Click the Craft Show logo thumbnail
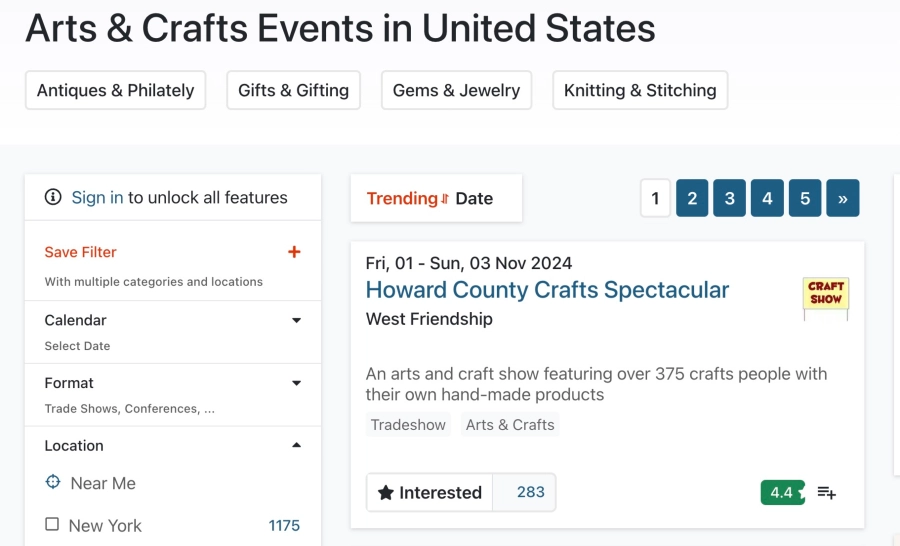Viewport: 900px width, 546px height. click(x=826, y=295)
